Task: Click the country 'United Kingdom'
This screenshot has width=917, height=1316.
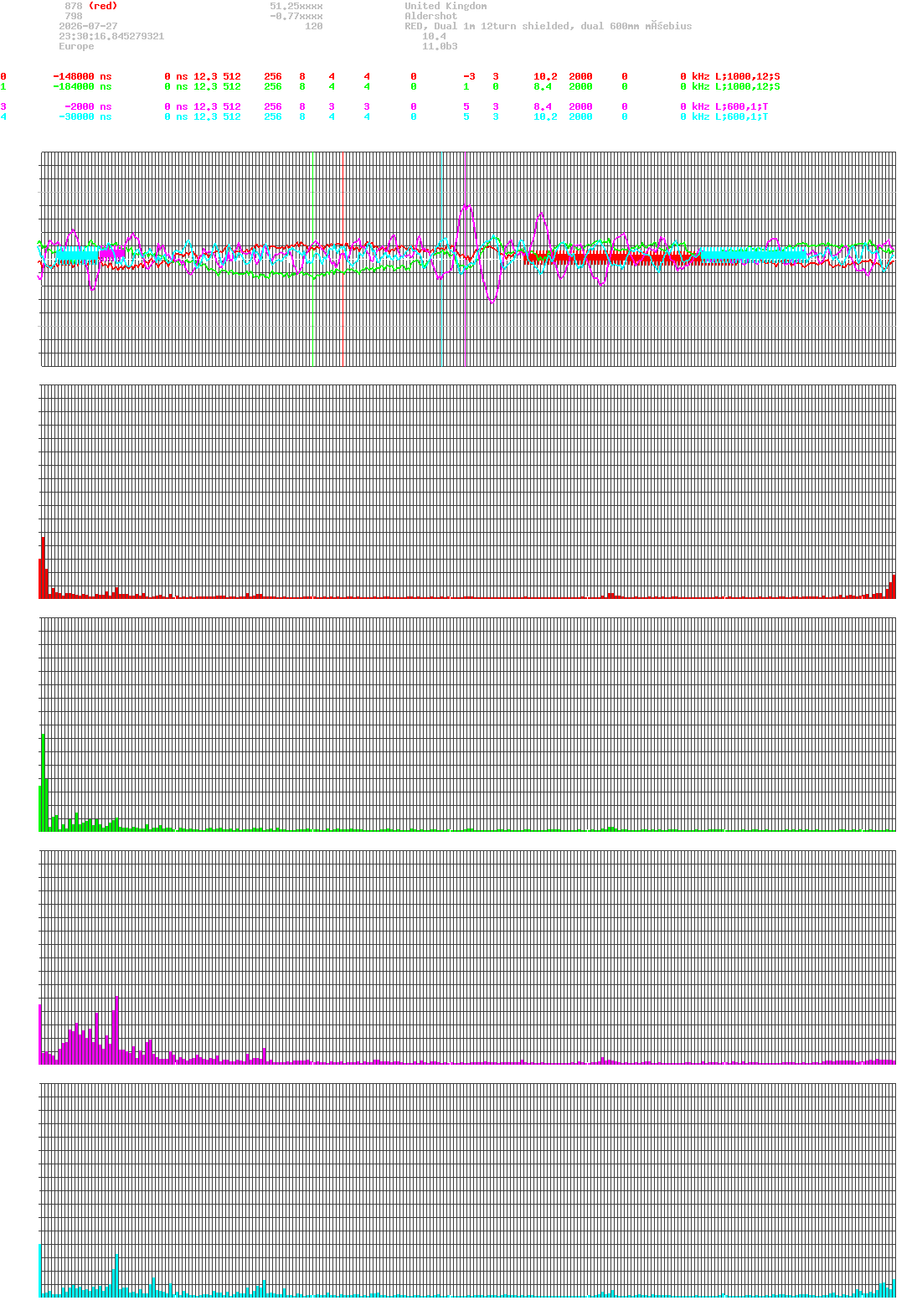Action: [446, 6]
